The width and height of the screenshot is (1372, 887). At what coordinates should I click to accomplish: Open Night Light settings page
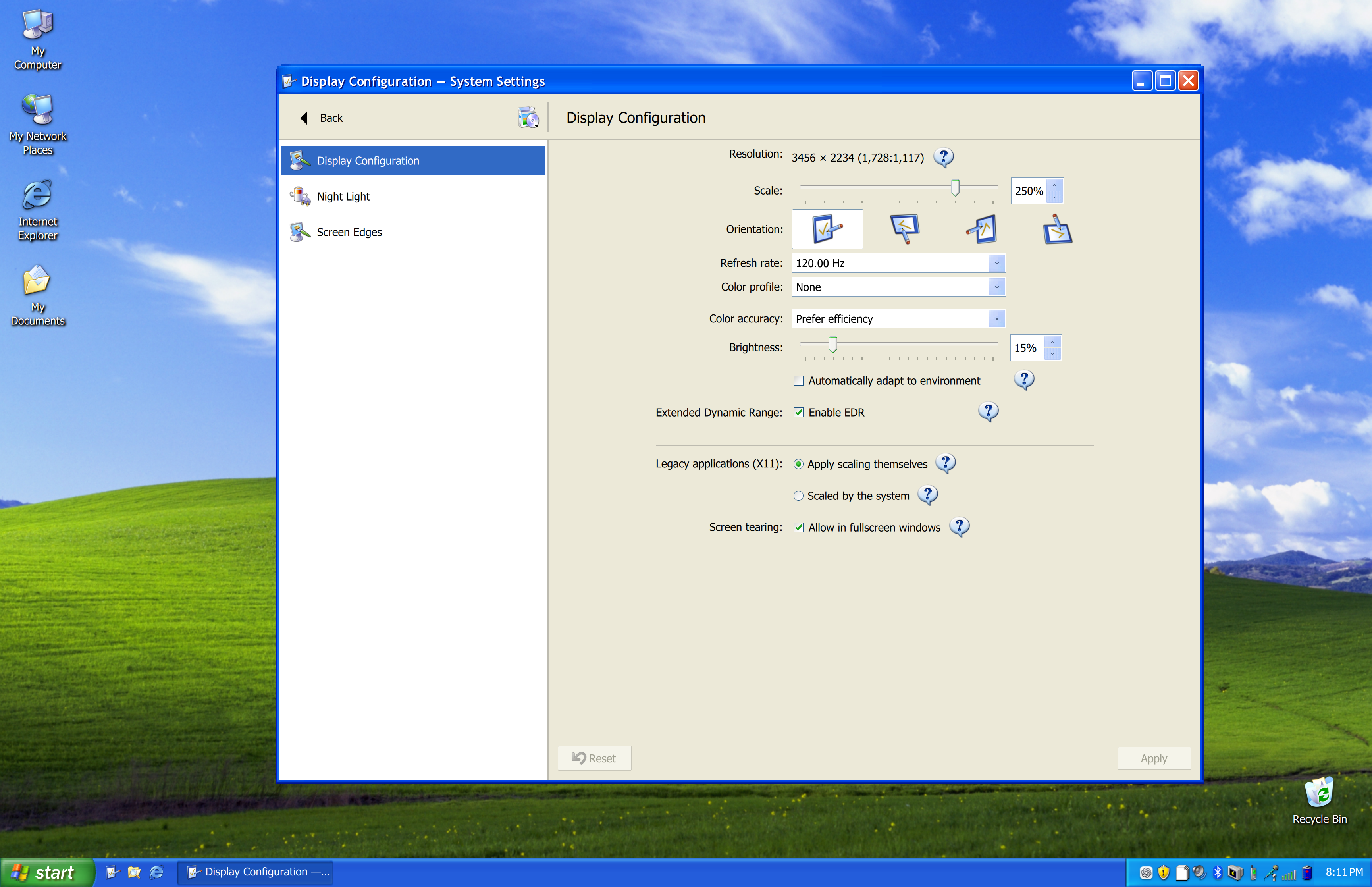click(413, 197)
